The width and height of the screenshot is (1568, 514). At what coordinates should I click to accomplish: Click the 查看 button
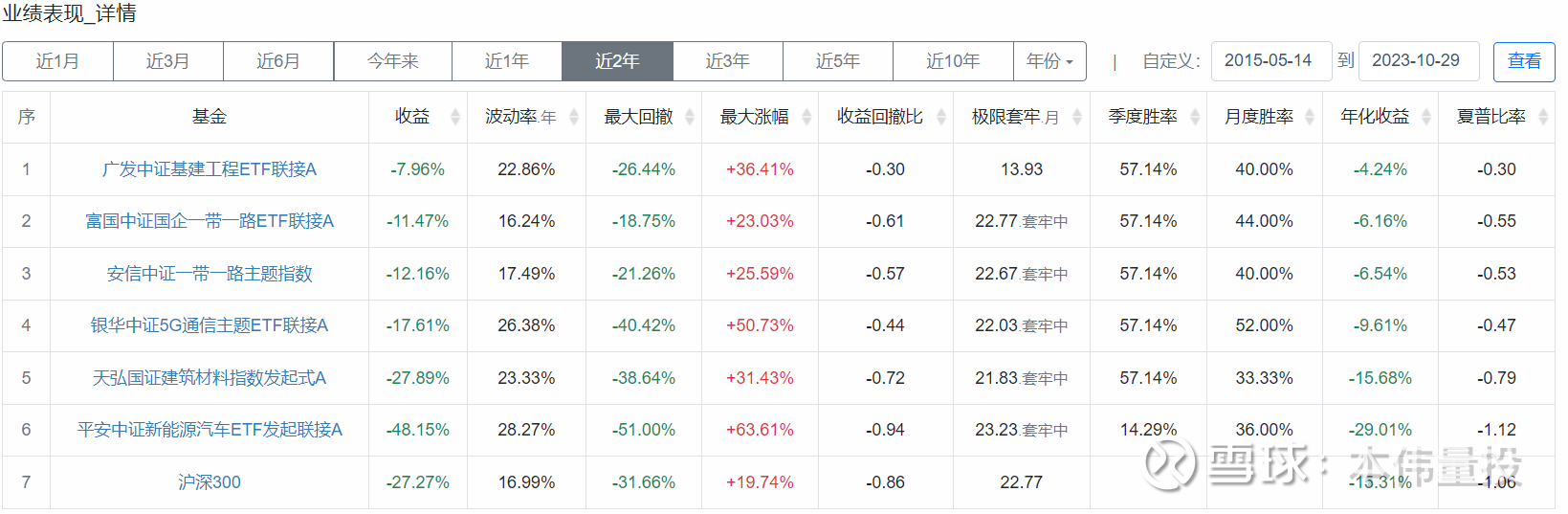click(x=1523, y=61)
